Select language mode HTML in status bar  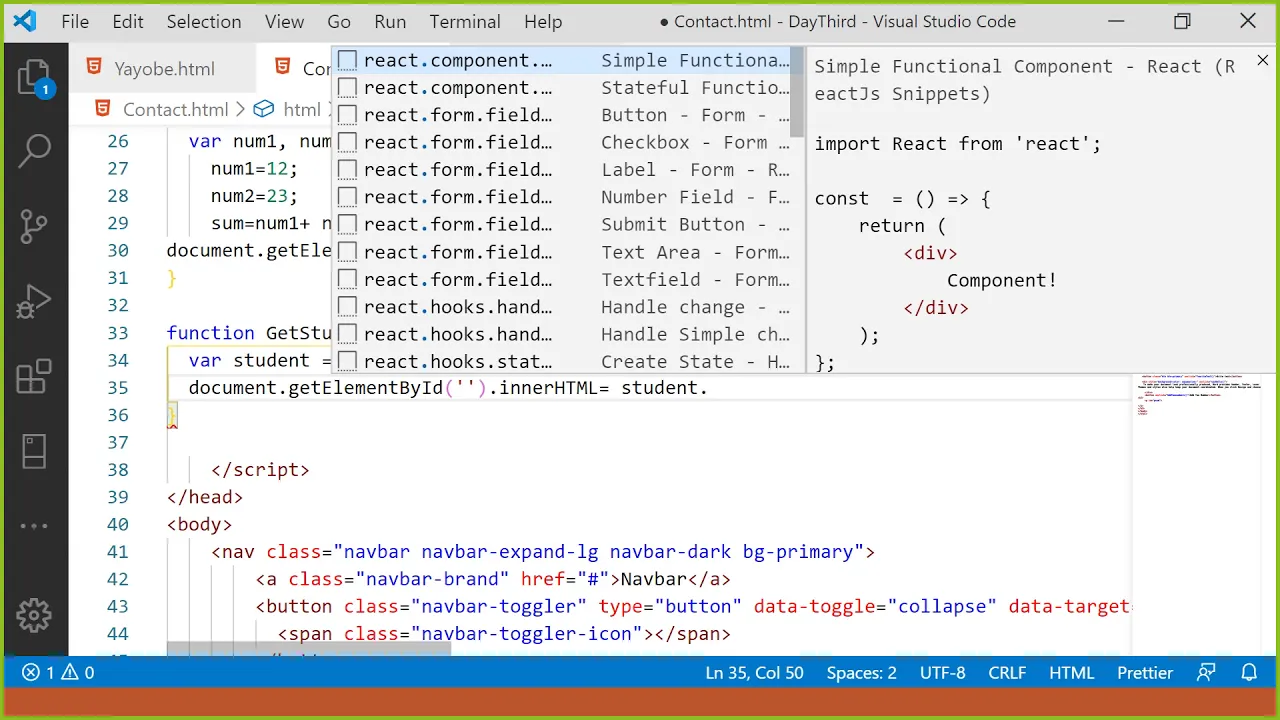pos(1071,673)
